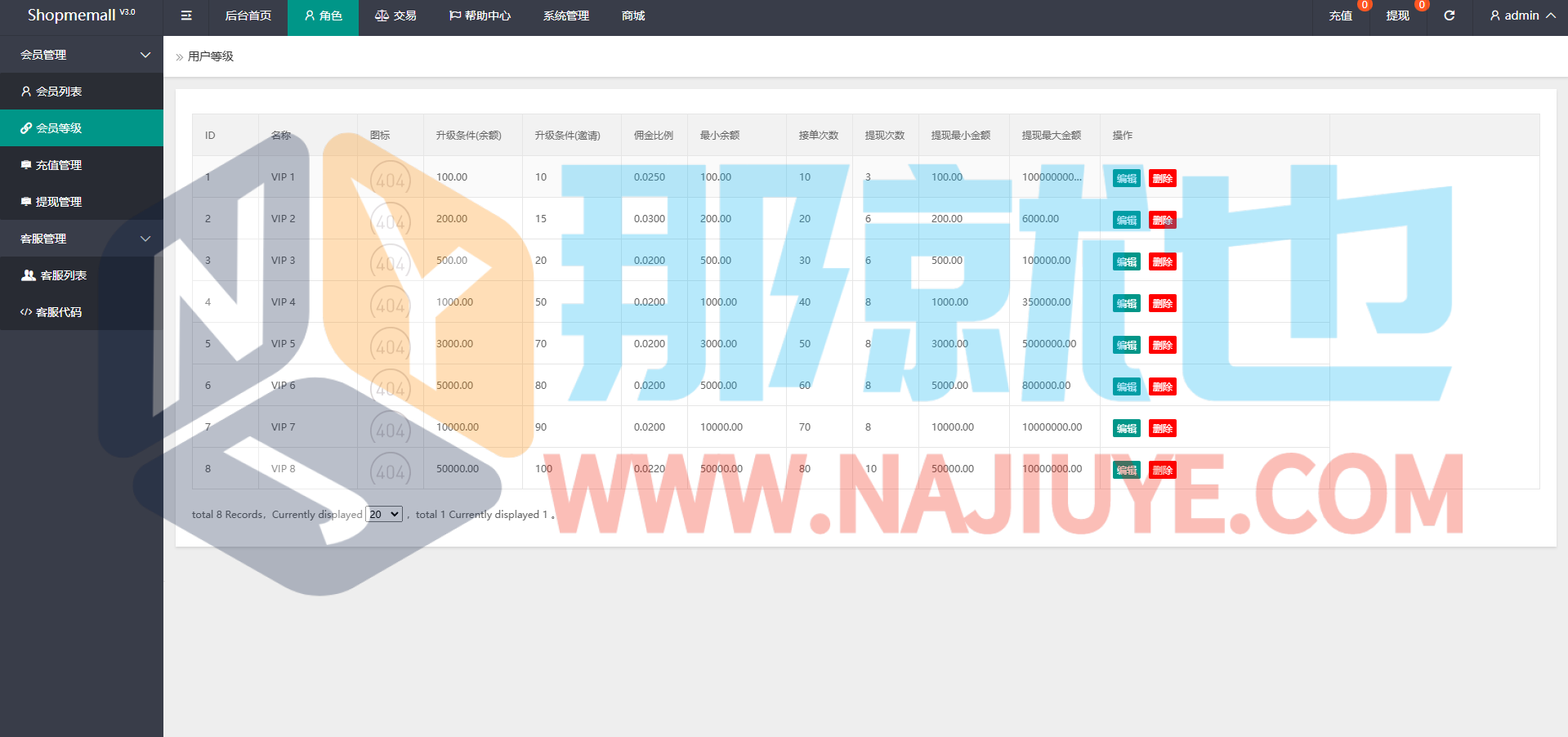Expand the admin user menu
This screenshot has height=737, width=1568.
click(1521, 16)
